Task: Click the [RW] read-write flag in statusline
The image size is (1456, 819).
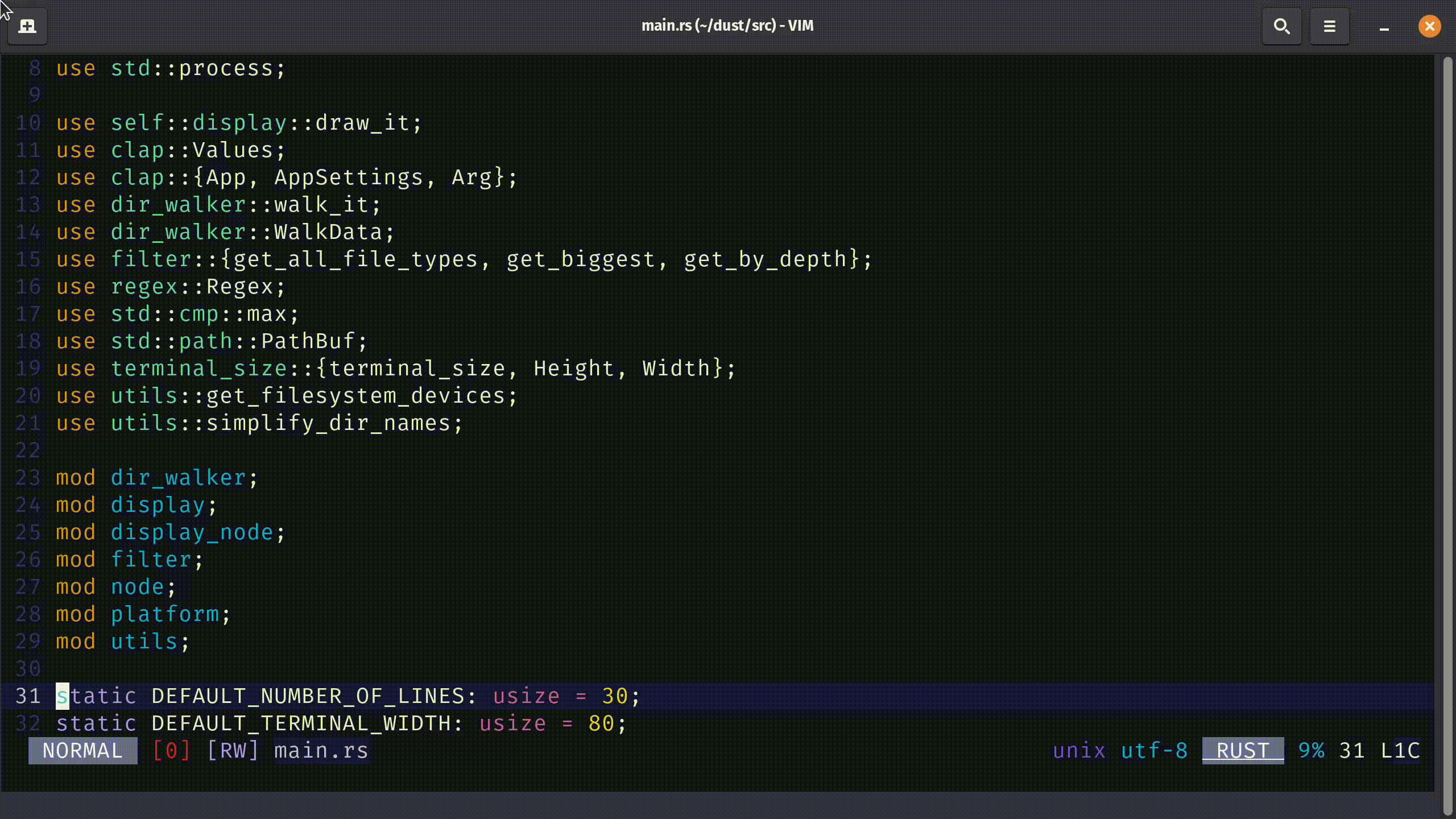Action: coord(234,750)
